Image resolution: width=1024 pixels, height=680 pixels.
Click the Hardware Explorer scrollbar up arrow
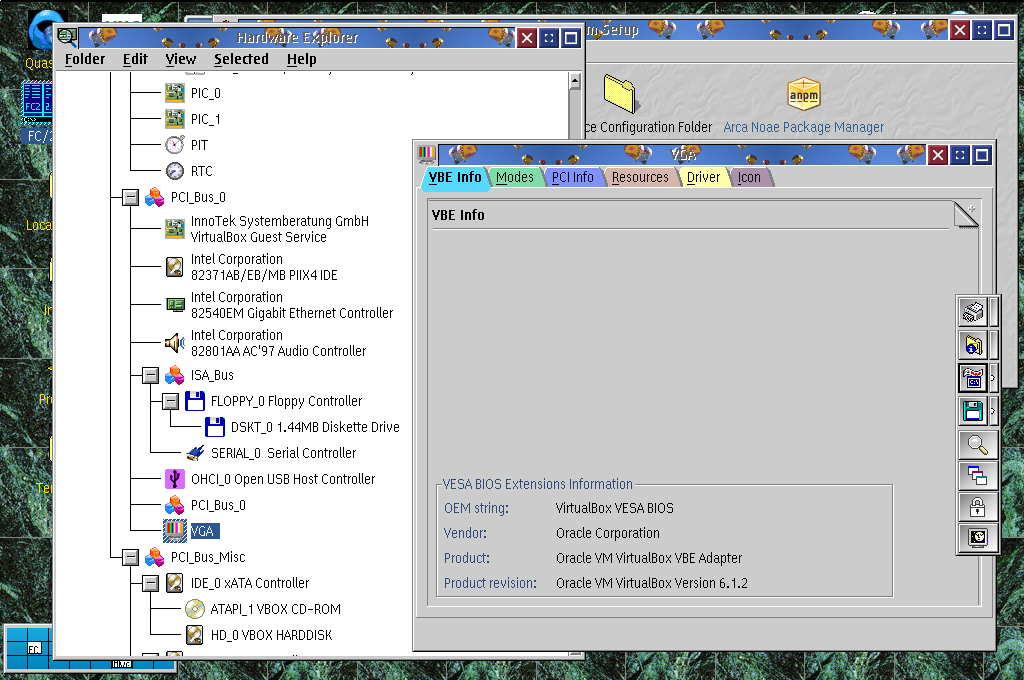pyautogui.click(x=575, y=81)
